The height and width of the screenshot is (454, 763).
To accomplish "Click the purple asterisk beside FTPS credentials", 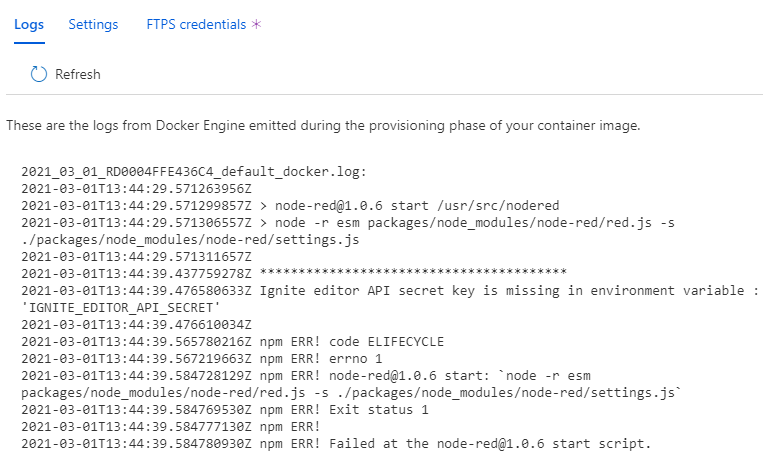I will coord(256,24).
